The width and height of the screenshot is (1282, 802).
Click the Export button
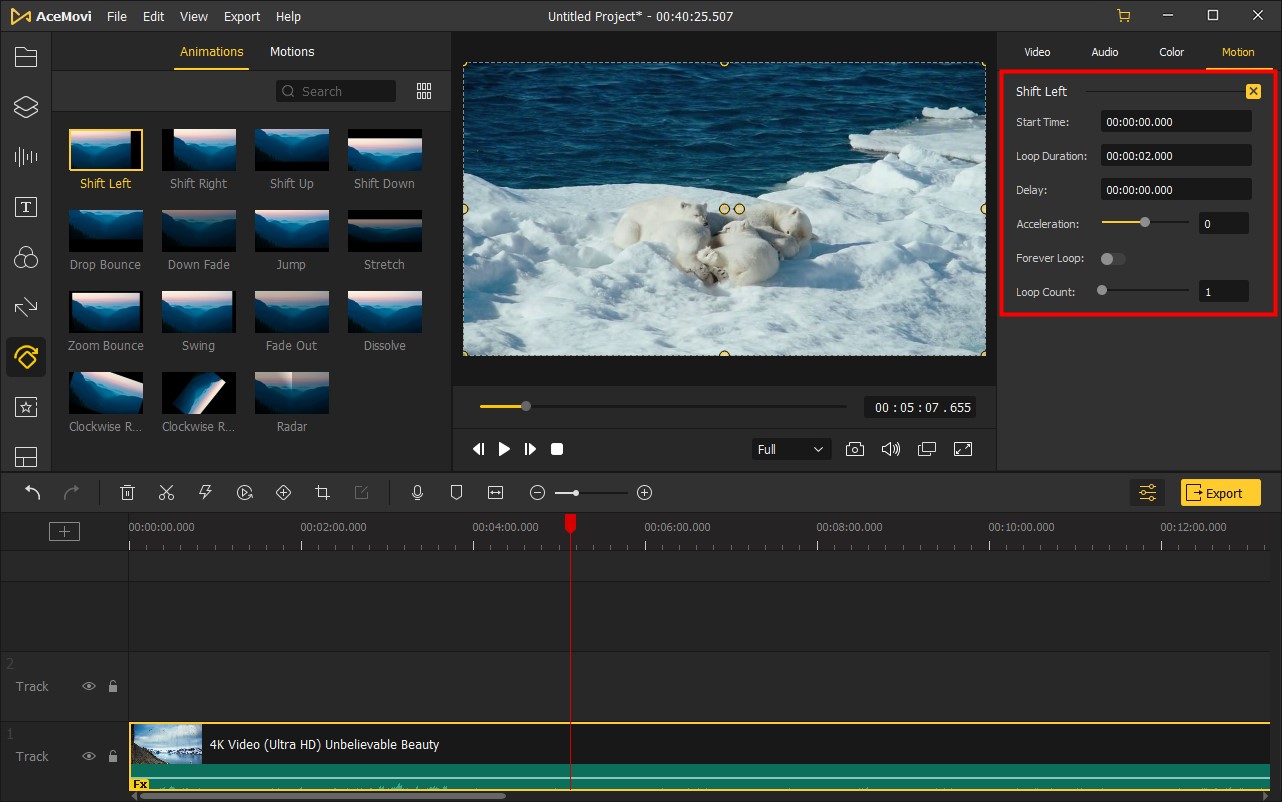(x=1219, y=492)
